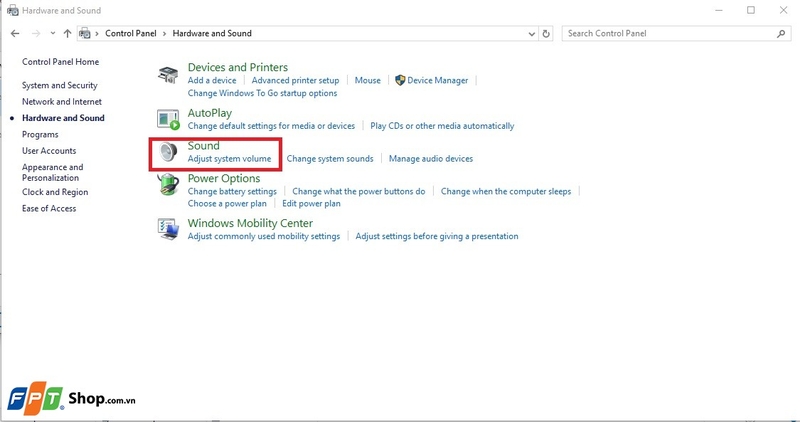Click the address bar Control Panel icon

pyautogui.click(x=85, y=34)
